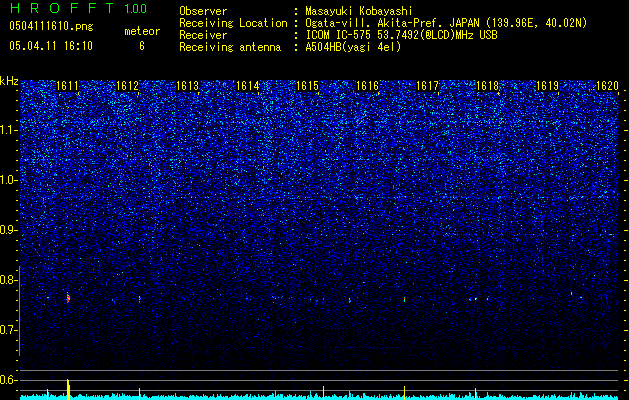This screenshot has width=629, height=400.
Task: Click the 1617 time marker
Action: 428,86
